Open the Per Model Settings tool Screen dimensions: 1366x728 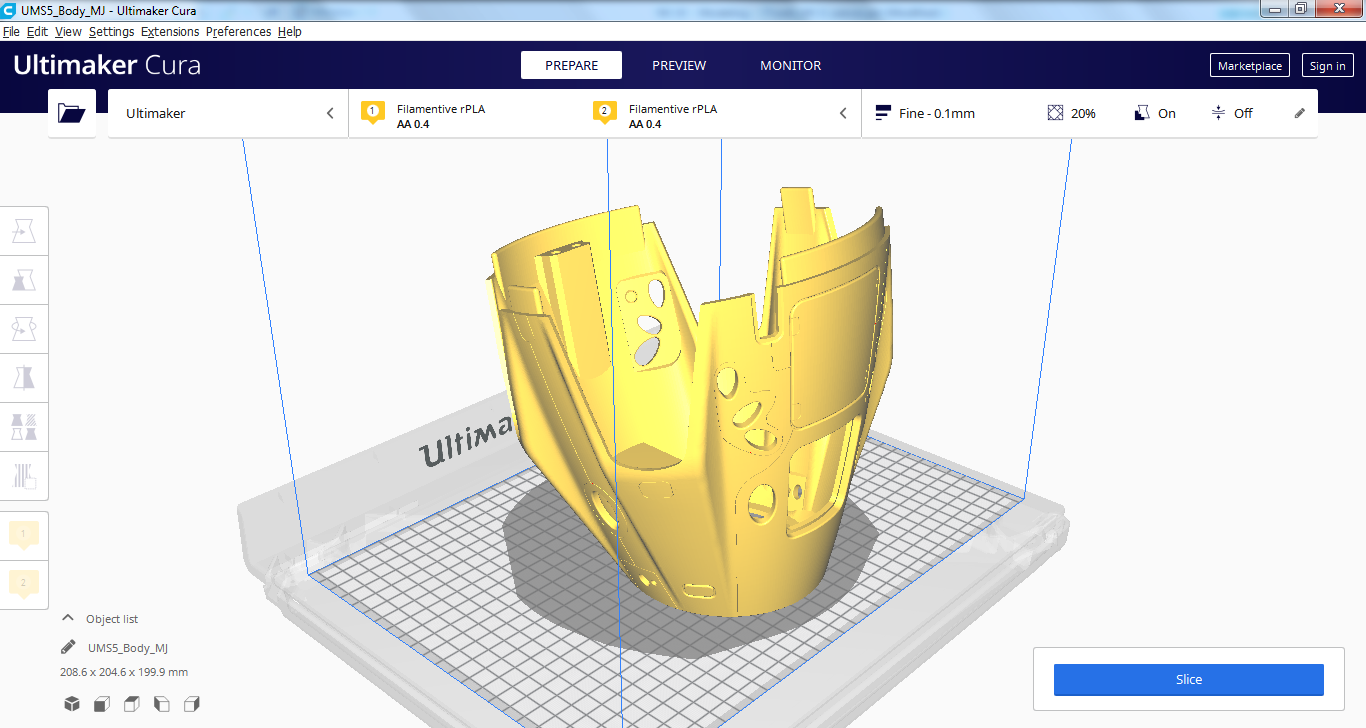pos(24,426)
